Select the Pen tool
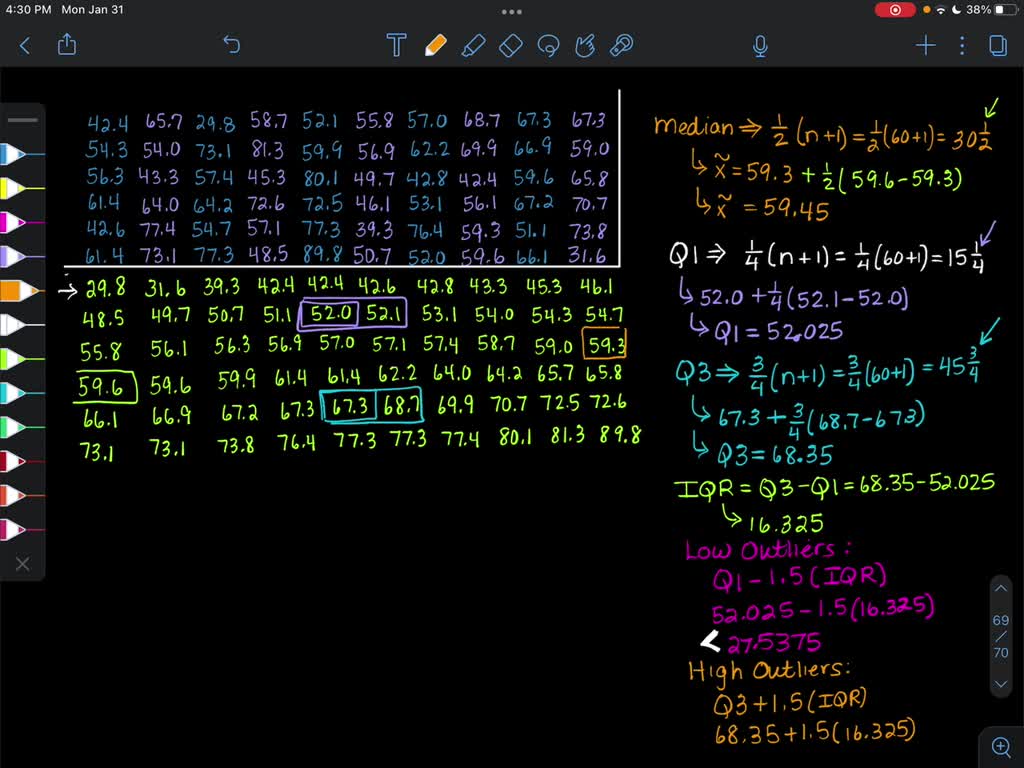Viewport: 1024px width, 768px height. pyautogui.click(x=435, y=45)
